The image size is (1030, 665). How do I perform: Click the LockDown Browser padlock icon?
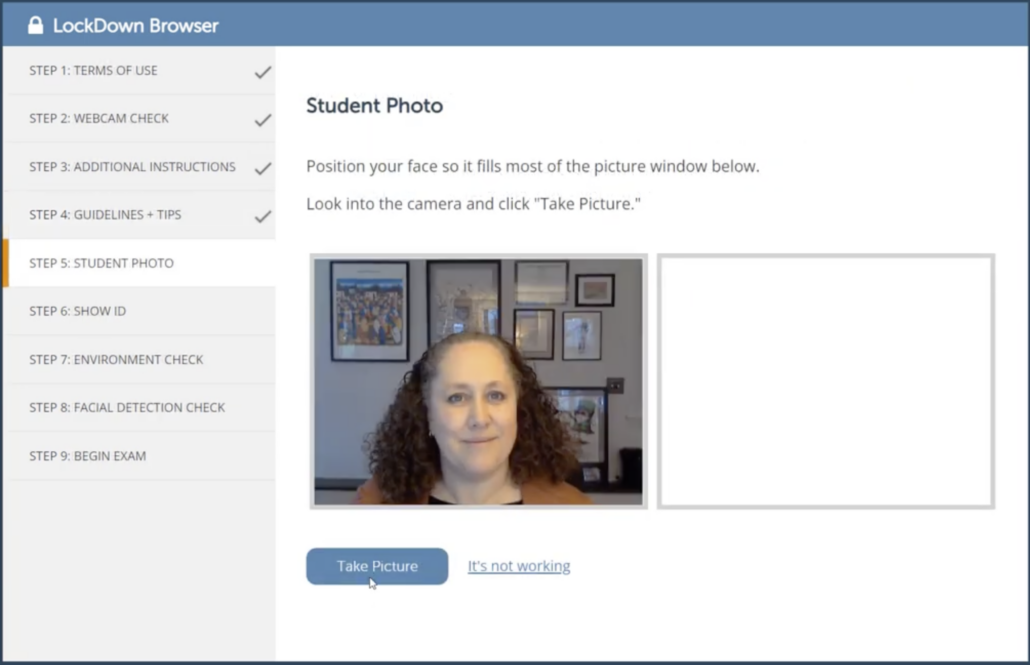click(x=35, y=26)
